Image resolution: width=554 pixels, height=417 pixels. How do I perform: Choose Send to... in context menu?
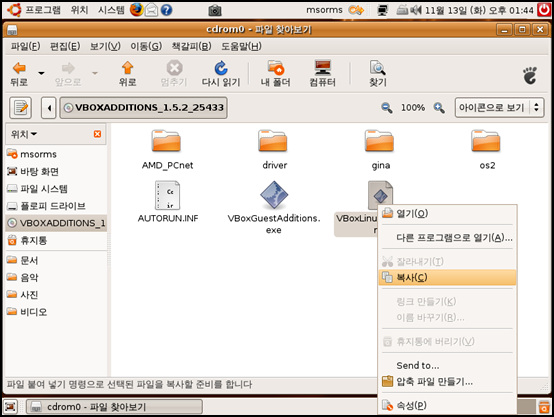point(447,365)
